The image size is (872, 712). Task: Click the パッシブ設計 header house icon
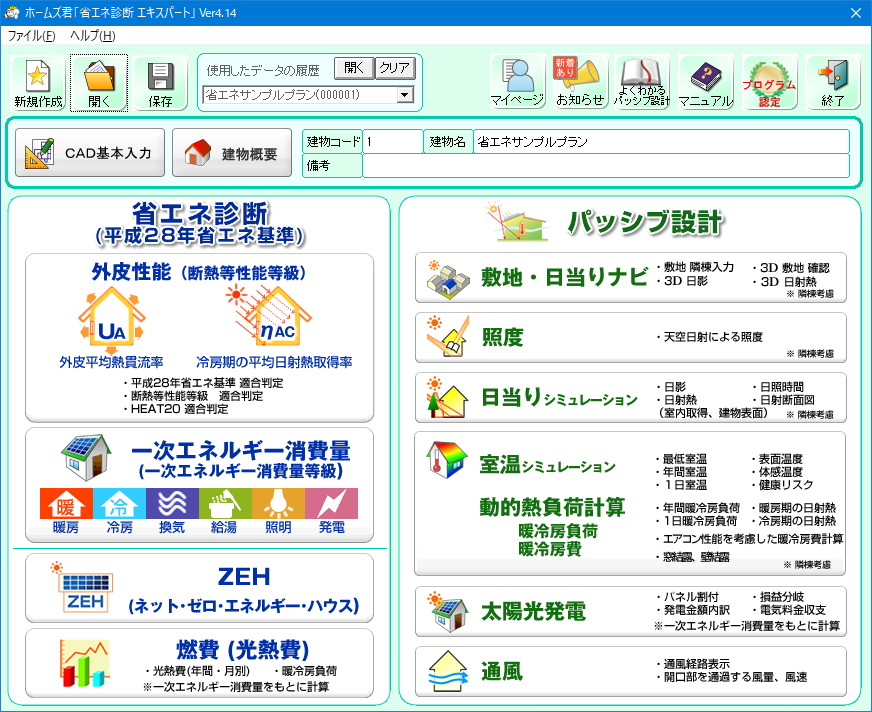click(x=517, y=222)
